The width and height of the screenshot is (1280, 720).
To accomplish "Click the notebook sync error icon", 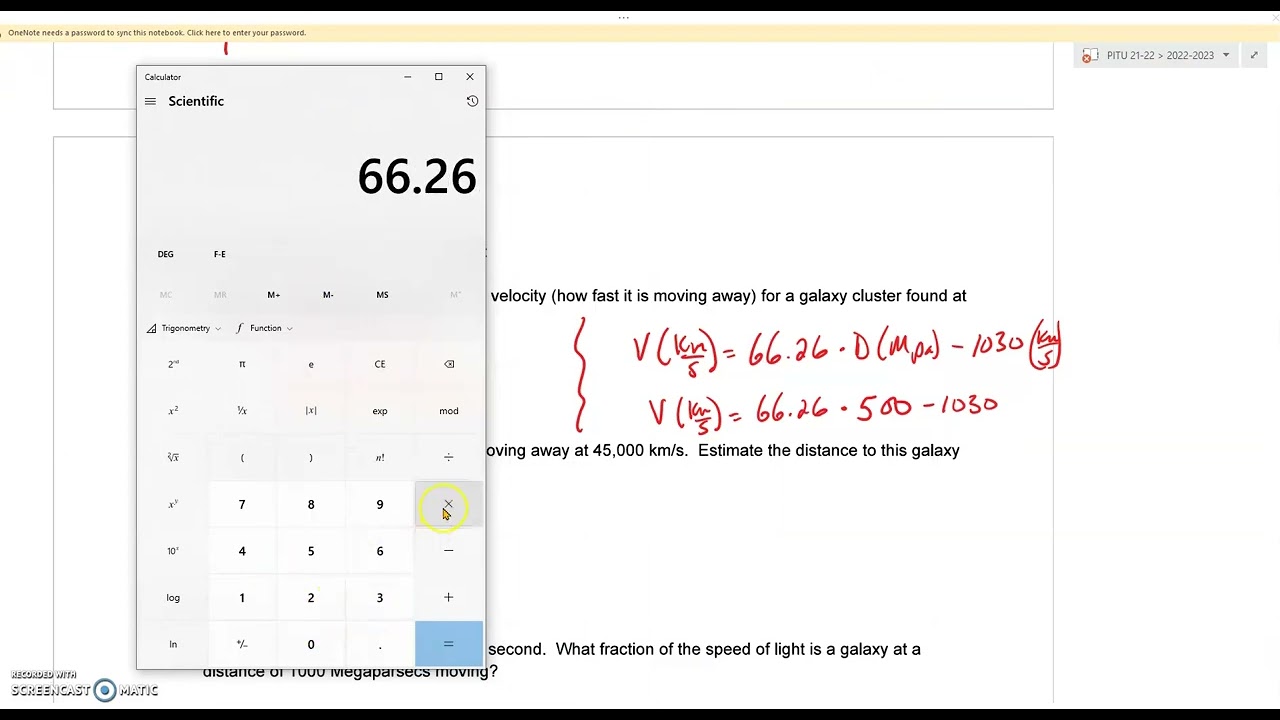I will tap(1089, 56).
